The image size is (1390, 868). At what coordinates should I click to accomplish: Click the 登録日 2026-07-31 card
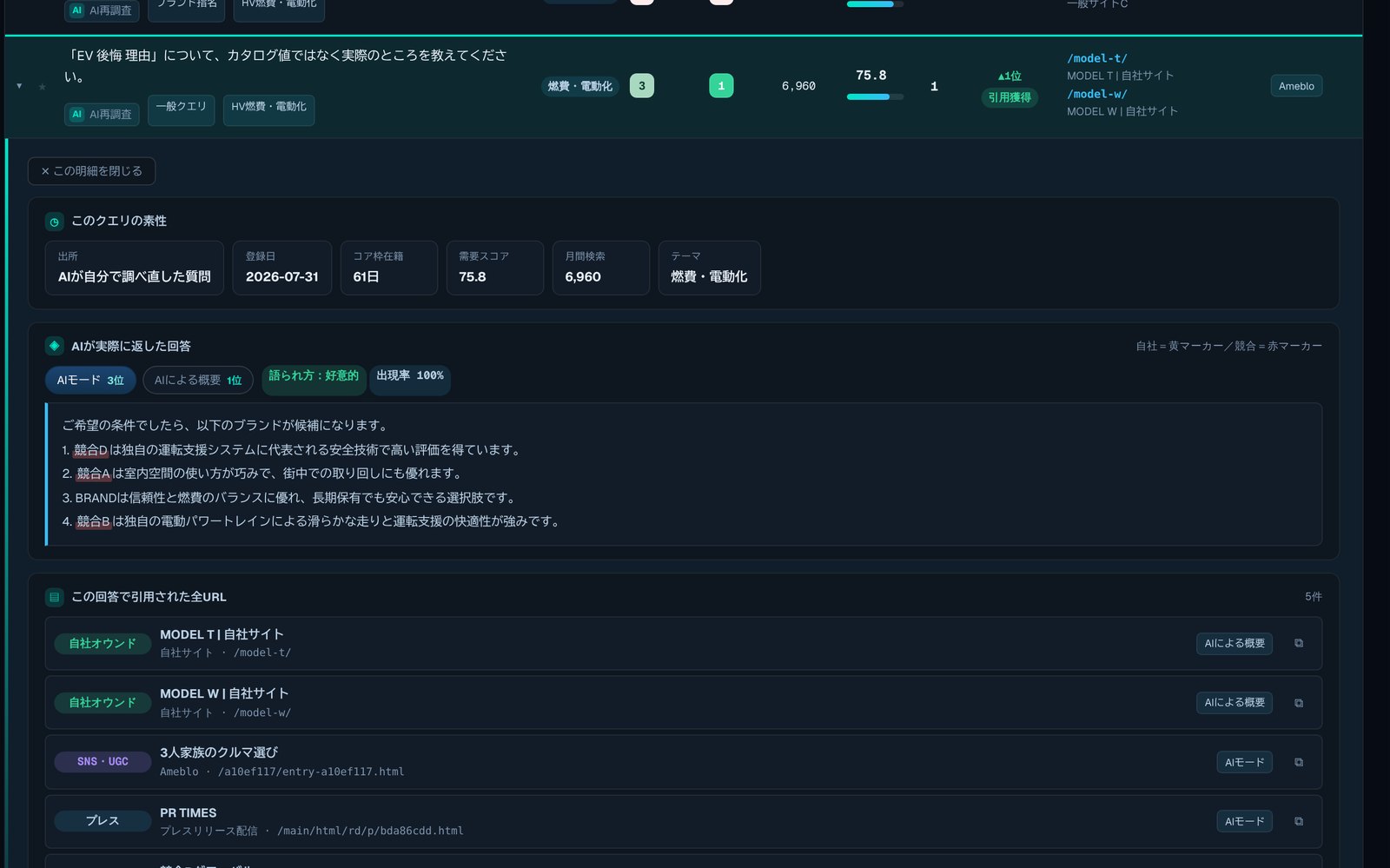pyautogui.click(x=282, y=268)
